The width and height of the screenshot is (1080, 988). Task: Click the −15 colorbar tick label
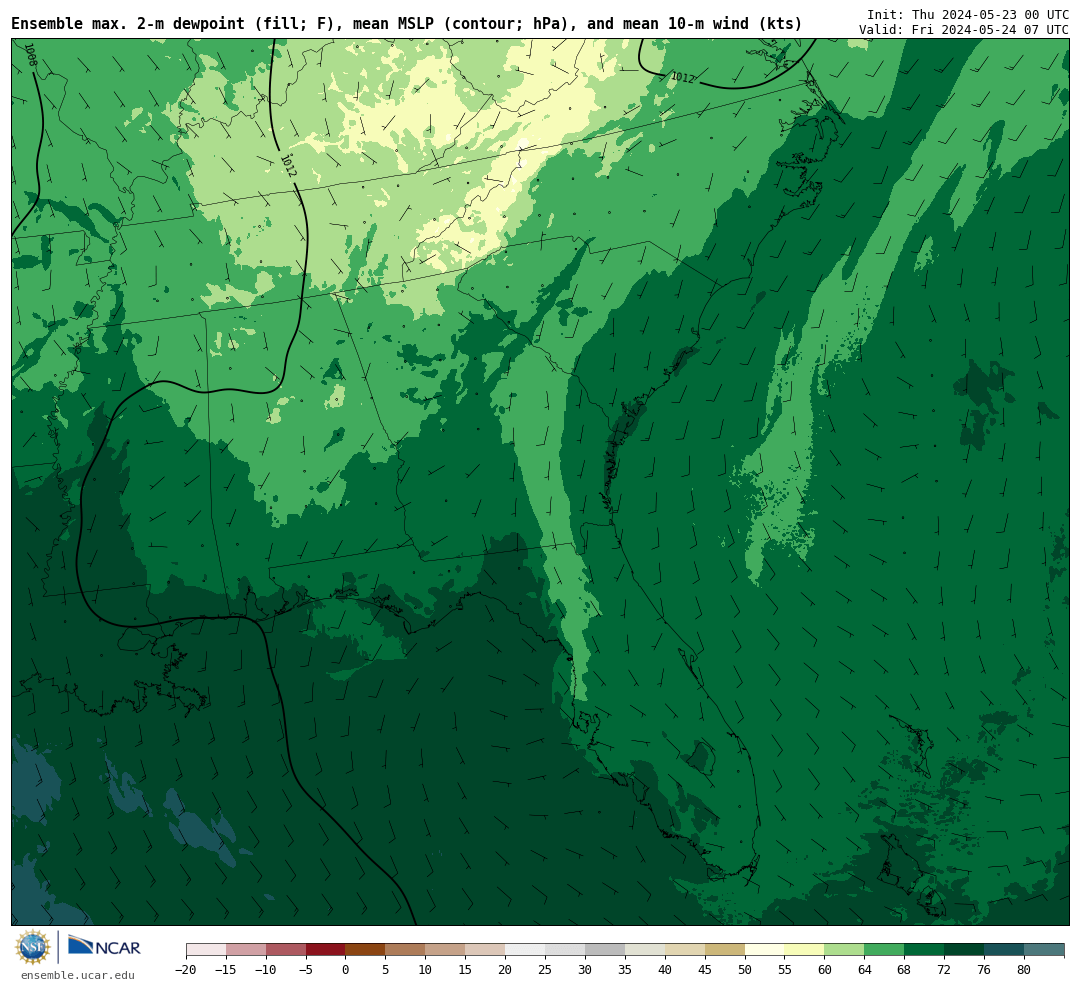click(226, 970)
